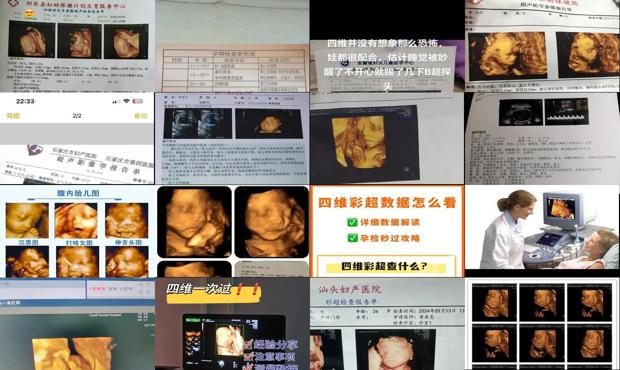Click the 2/2 page indicator
Screen dimensions: 620x370
(77, 116)
